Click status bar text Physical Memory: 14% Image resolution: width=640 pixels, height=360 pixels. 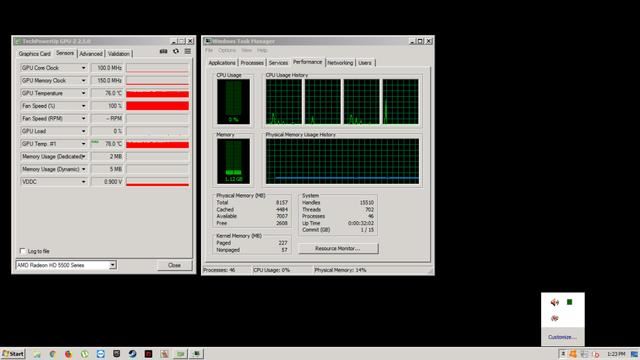pos(340,270)
